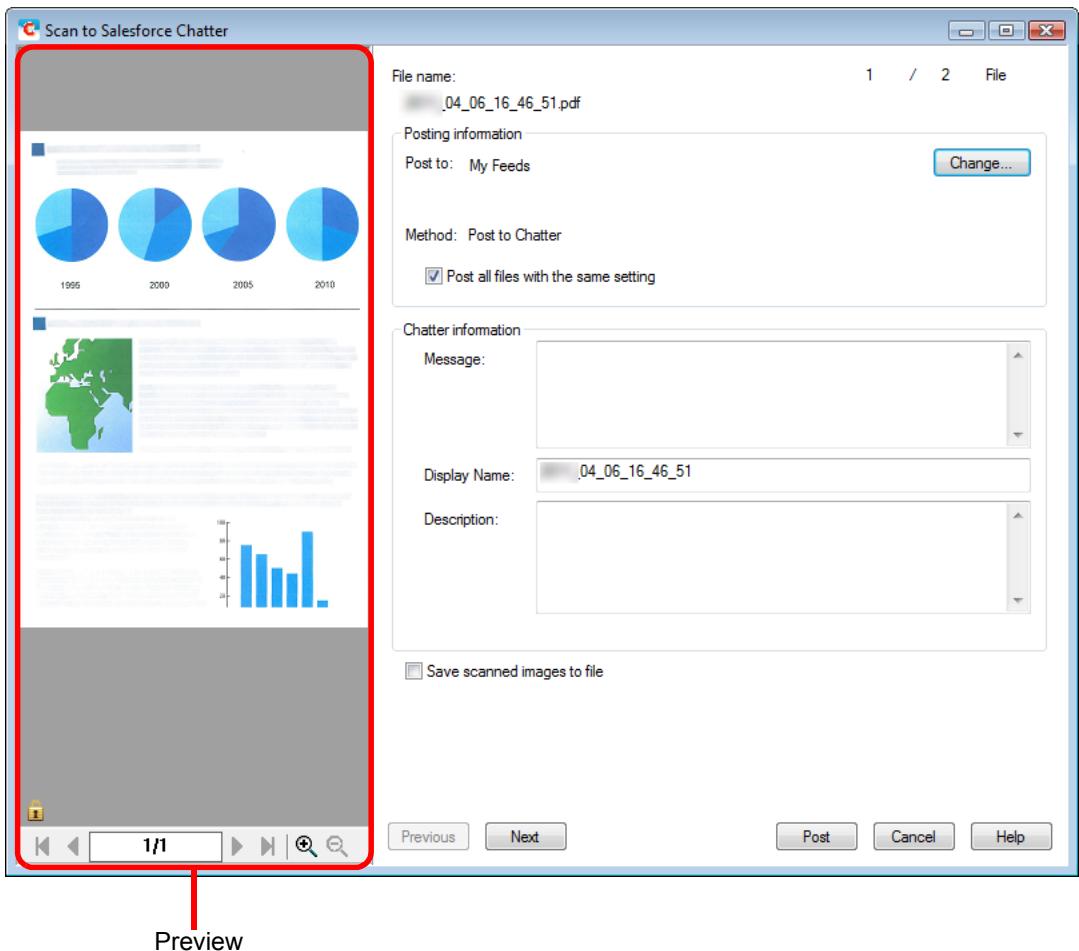Click the Display Name field

coord(783,475)
